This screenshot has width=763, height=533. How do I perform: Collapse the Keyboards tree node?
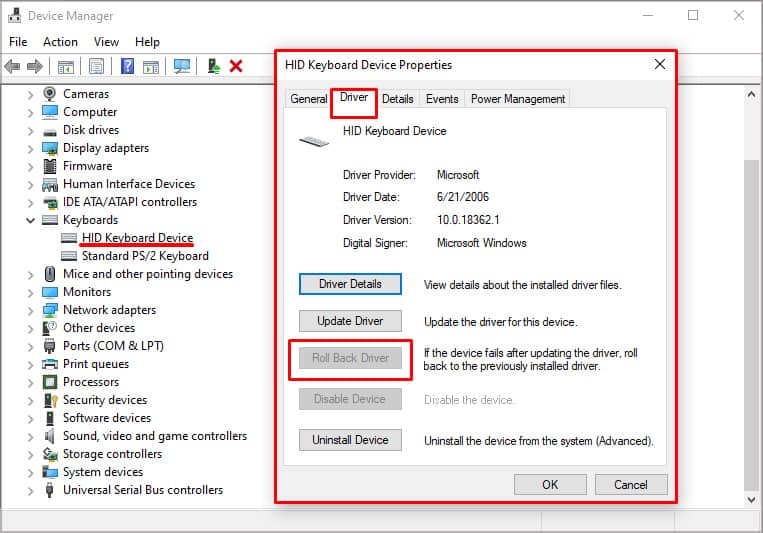click(30, 221)
